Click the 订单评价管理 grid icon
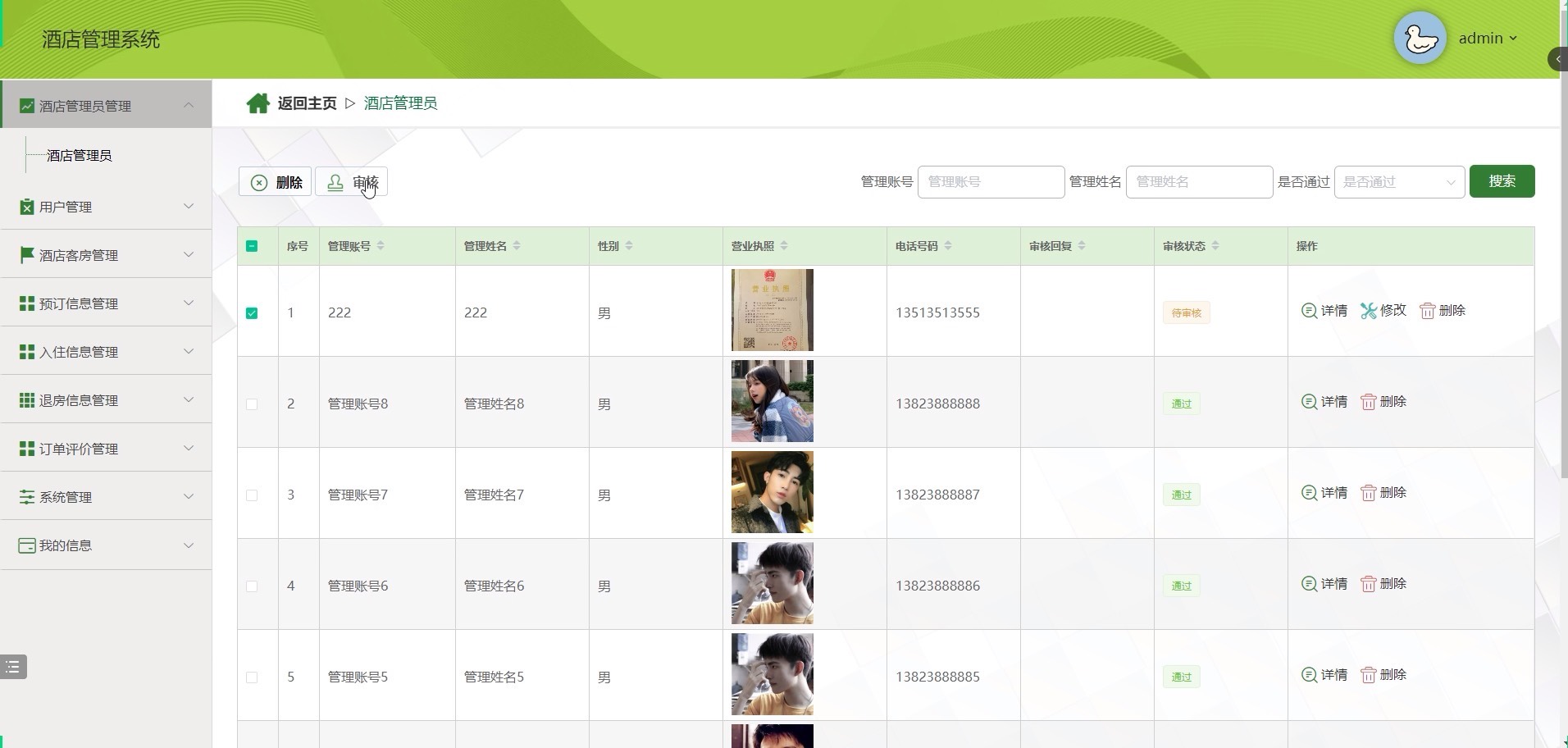 pos(27,449)
